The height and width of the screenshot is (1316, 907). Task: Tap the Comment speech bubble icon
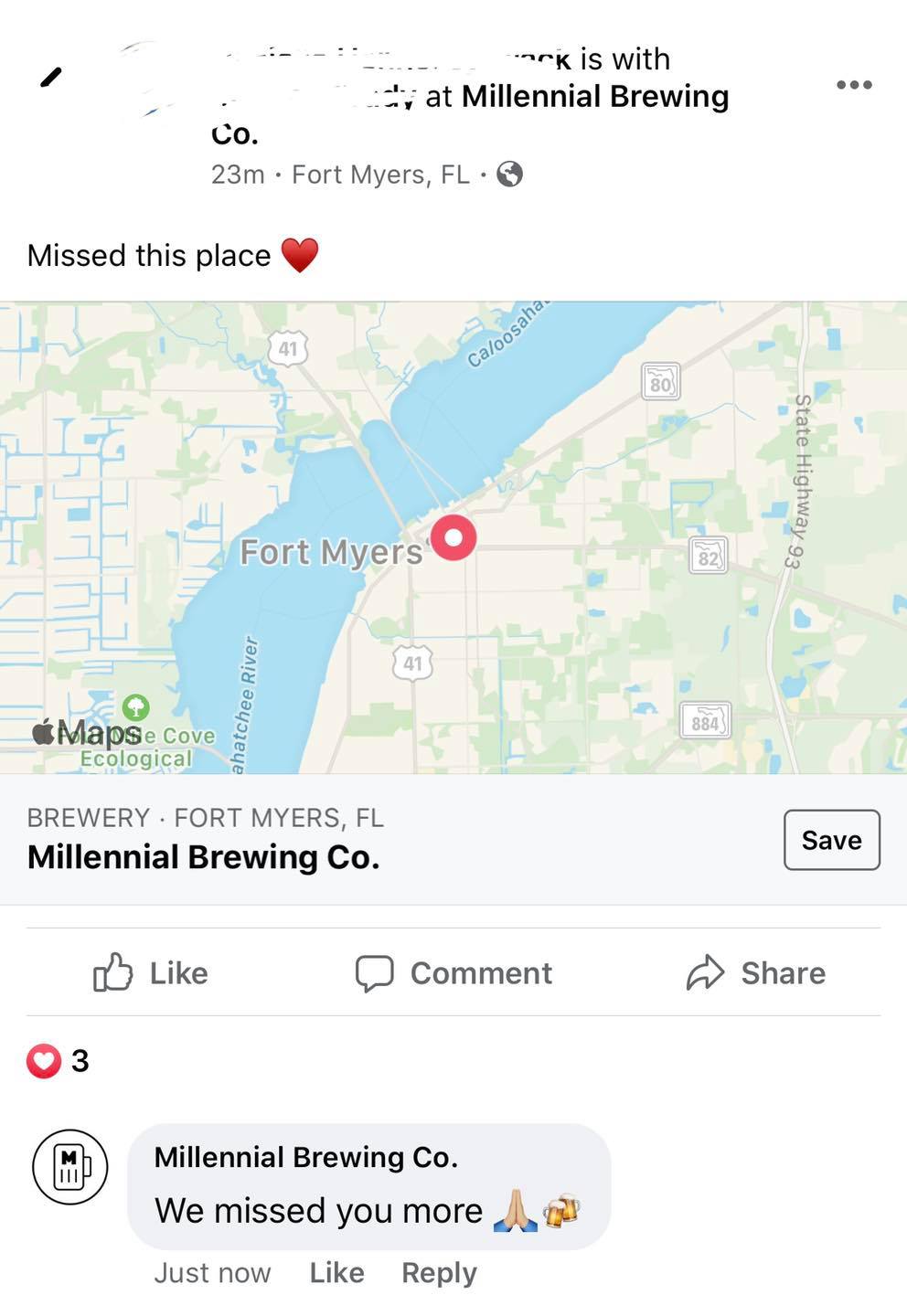tap(374, 973)
